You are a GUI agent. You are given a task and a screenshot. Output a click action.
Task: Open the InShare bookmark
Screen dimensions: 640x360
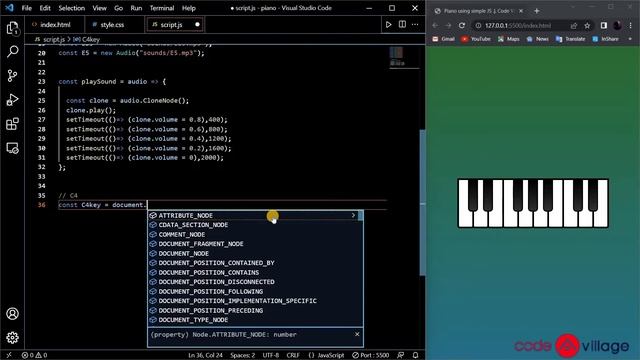coord(605,39)
